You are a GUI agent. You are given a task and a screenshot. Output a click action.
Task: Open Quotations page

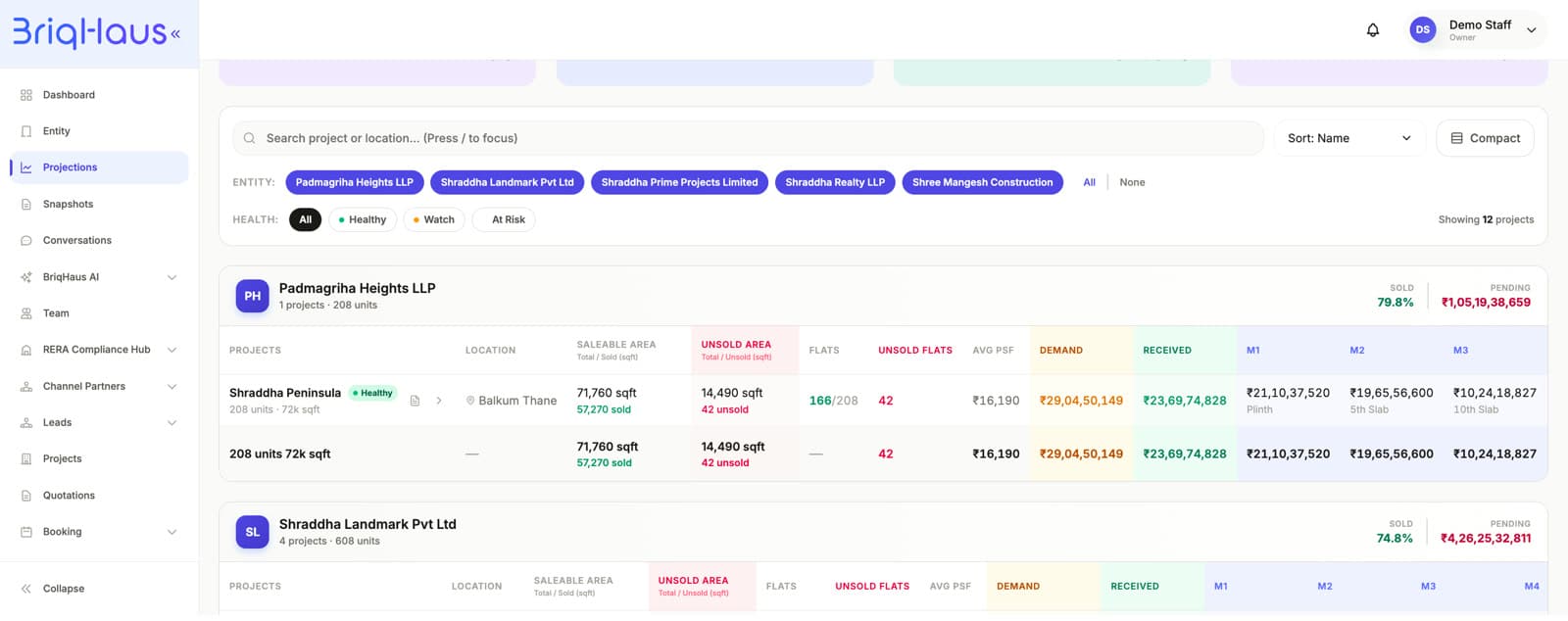click(x=69, y=496)
